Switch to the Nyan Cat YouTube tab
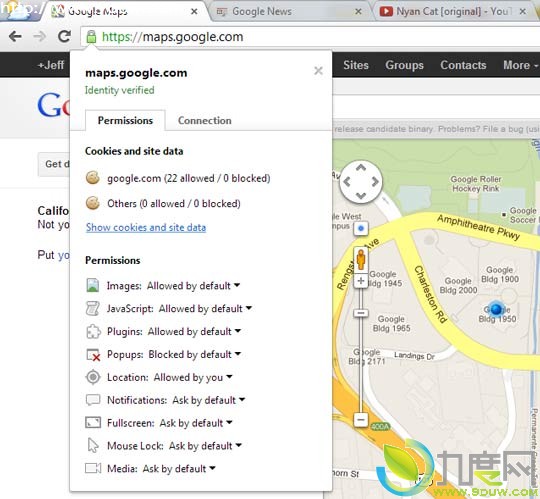This screenshot has height=499, width=540. click(x=453, y=11)
